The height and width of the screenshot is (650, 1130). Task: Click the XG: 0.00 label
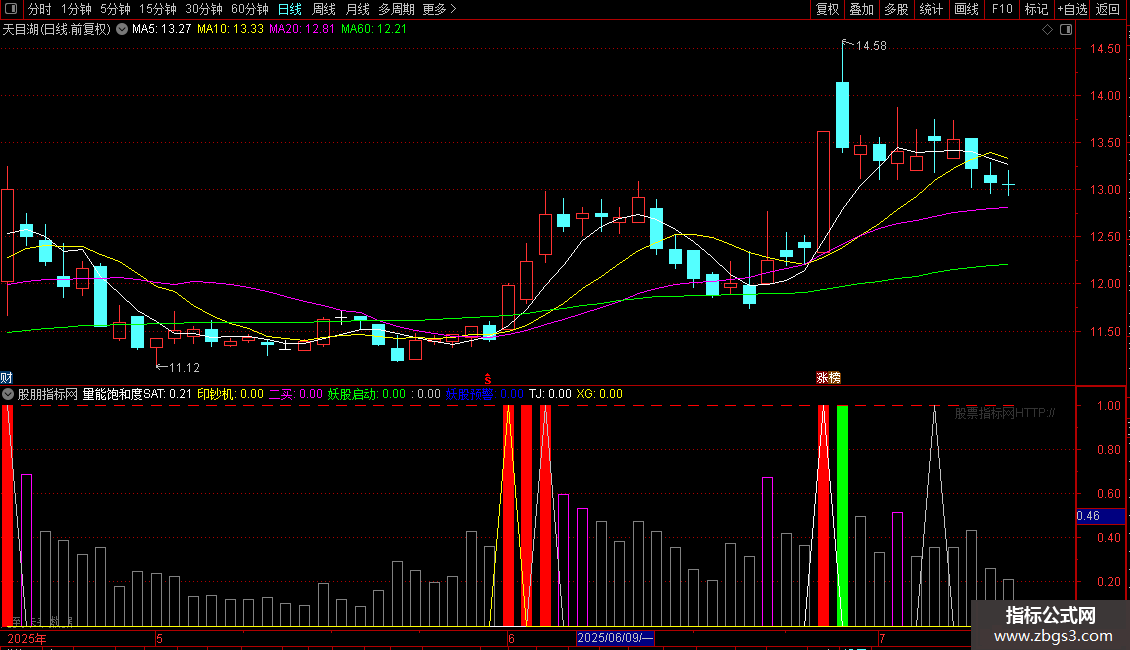click(x=600, y=394)
